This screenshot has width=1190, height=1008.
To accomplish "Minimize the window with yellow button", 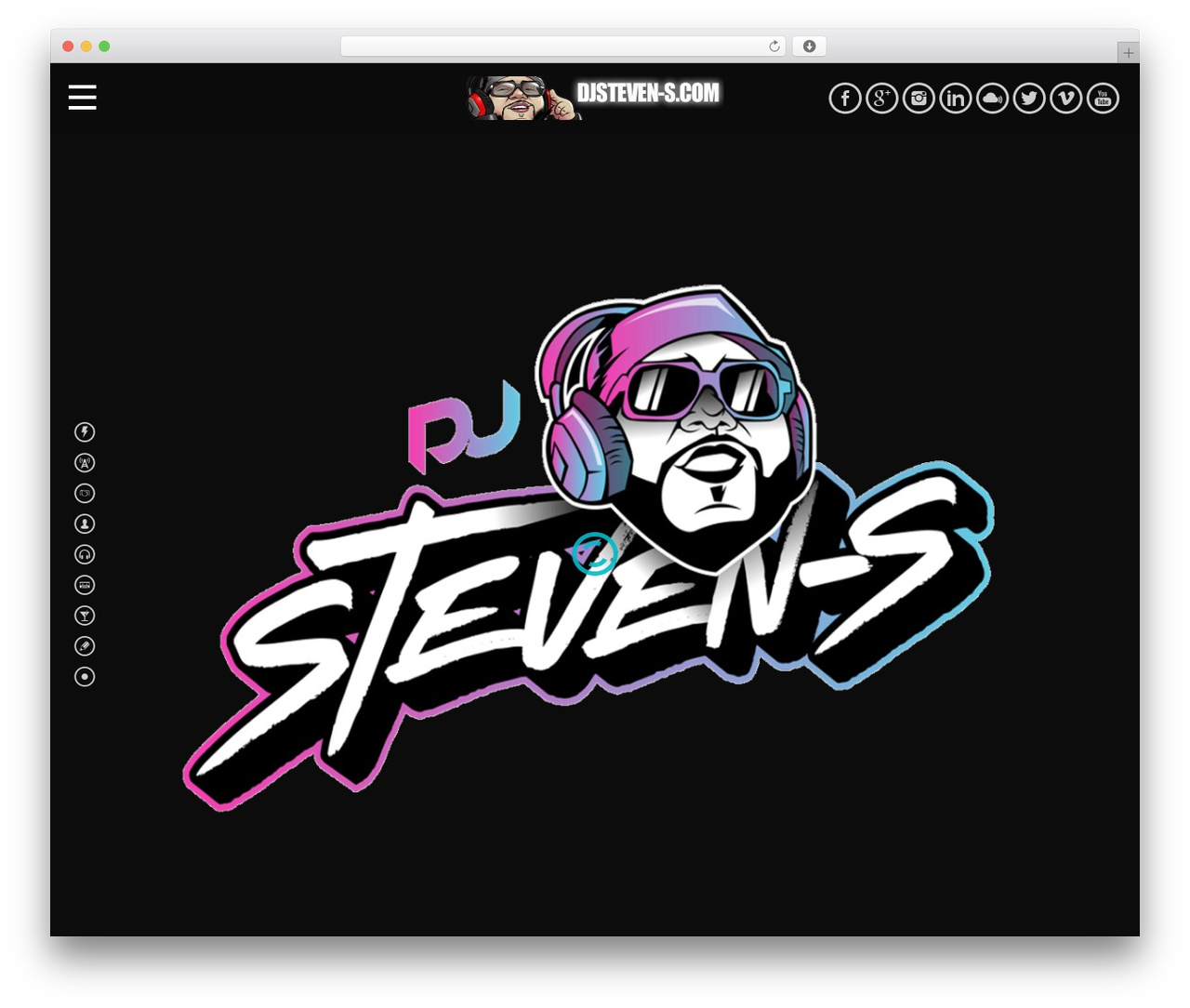I will pos(86,46).
